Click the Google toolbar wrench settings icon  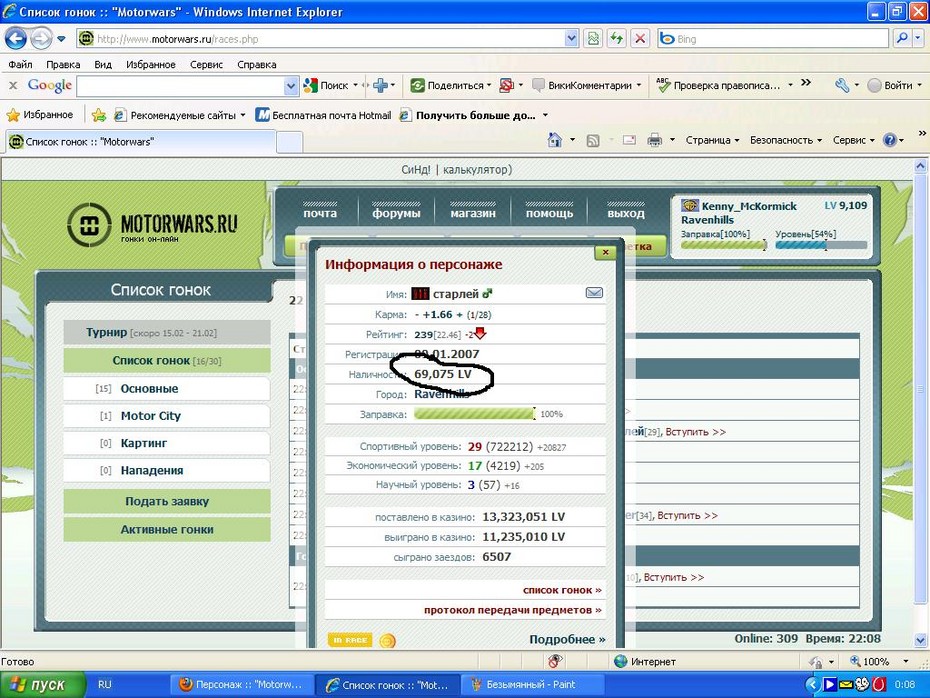coord(842,85)
